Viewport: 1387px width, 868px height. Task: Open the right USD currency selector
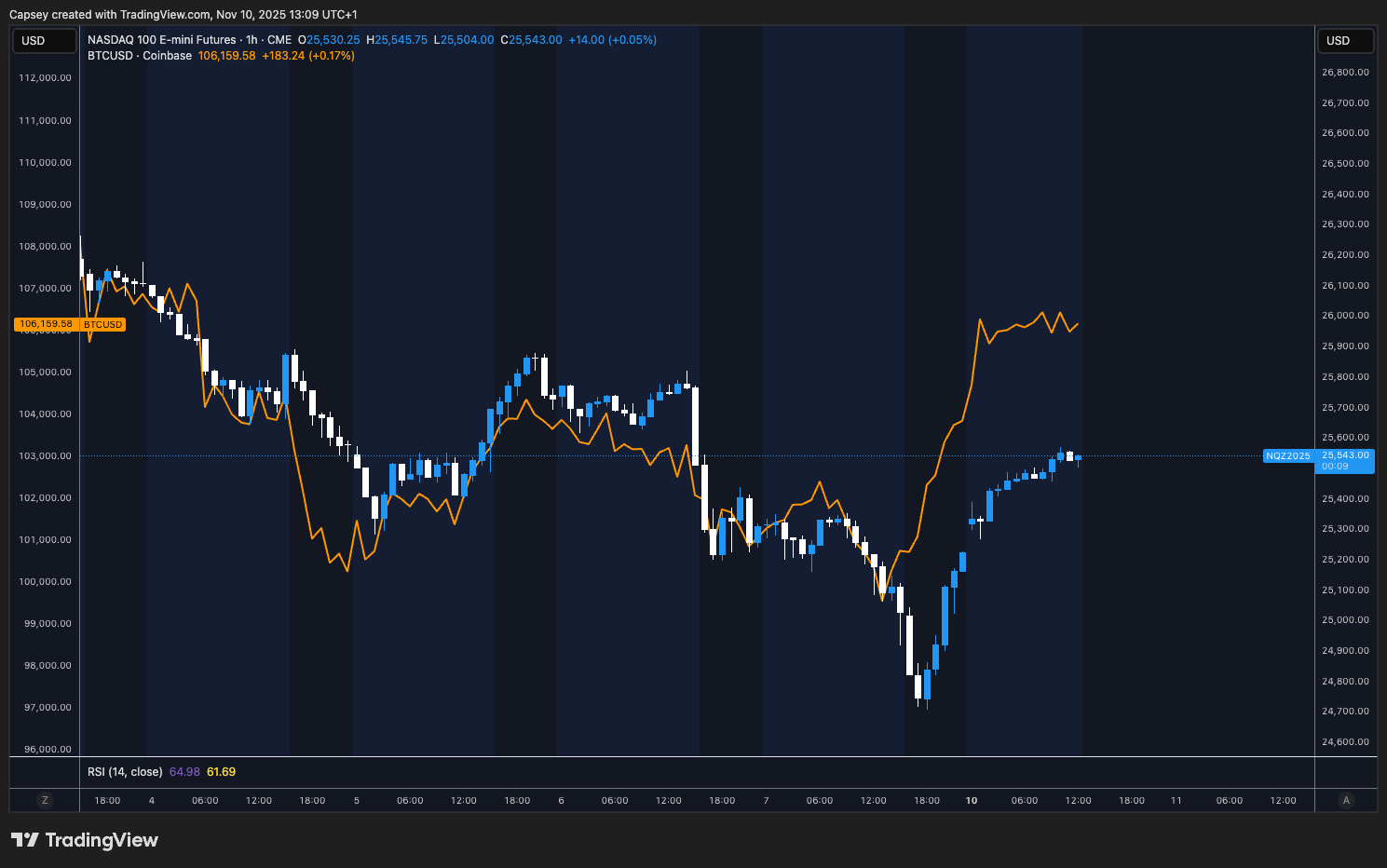(x=1345, y=40)
